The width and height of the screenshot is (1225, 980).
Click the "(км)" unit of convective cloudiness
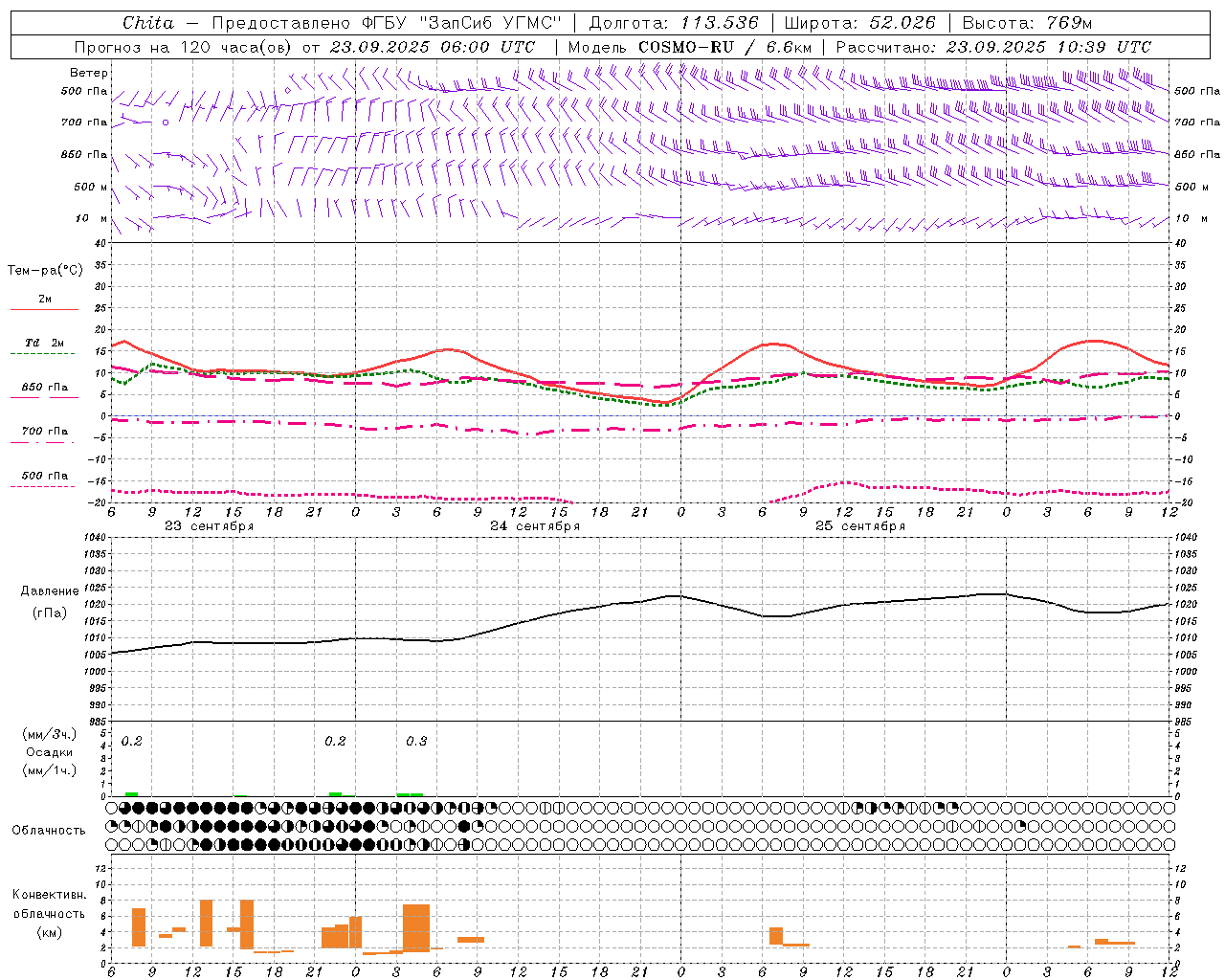coord(49,932)
